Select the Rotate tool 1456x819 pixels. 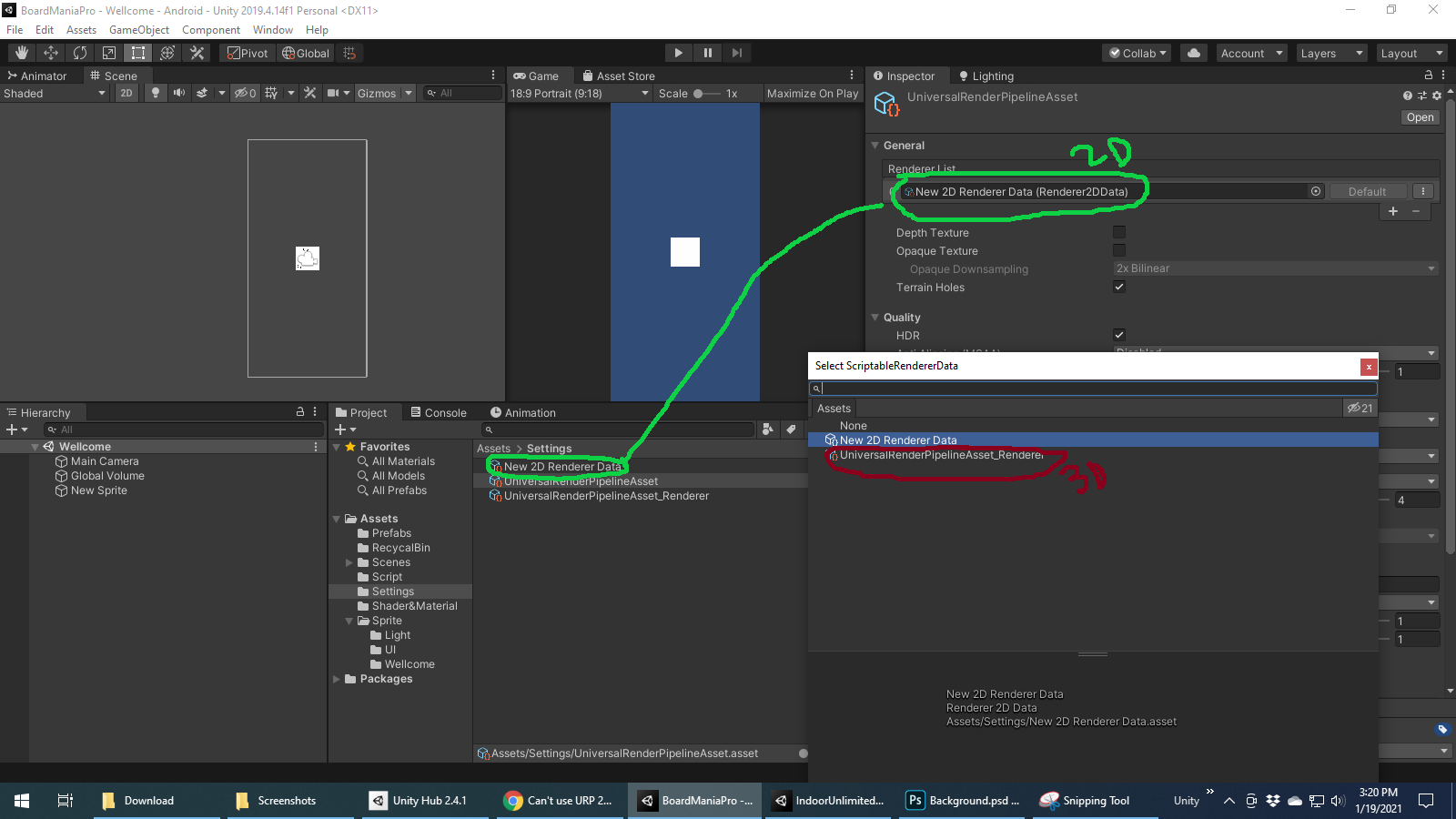[80, 53]
